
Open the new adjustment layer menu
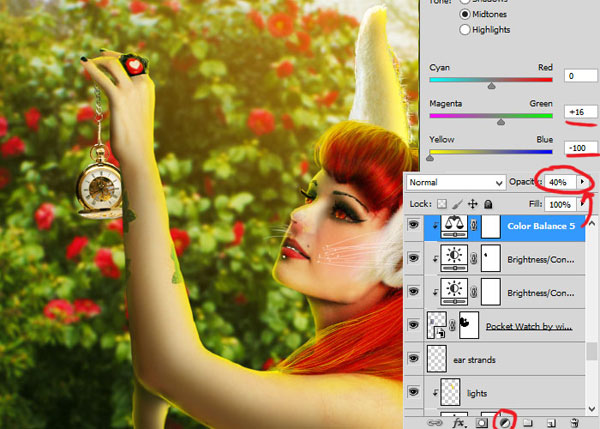click(x=504, y=423)
